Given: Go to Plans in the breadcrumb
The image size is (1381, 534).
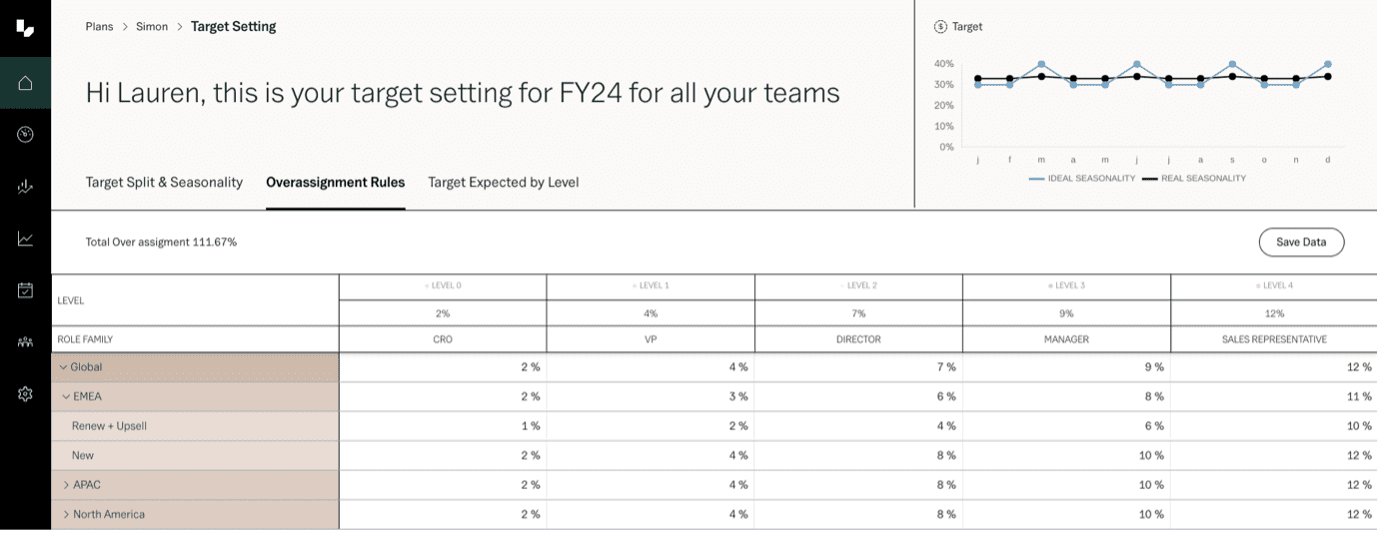Looking at the screenshot, I should pyautogui.click(x=99, y=27).
